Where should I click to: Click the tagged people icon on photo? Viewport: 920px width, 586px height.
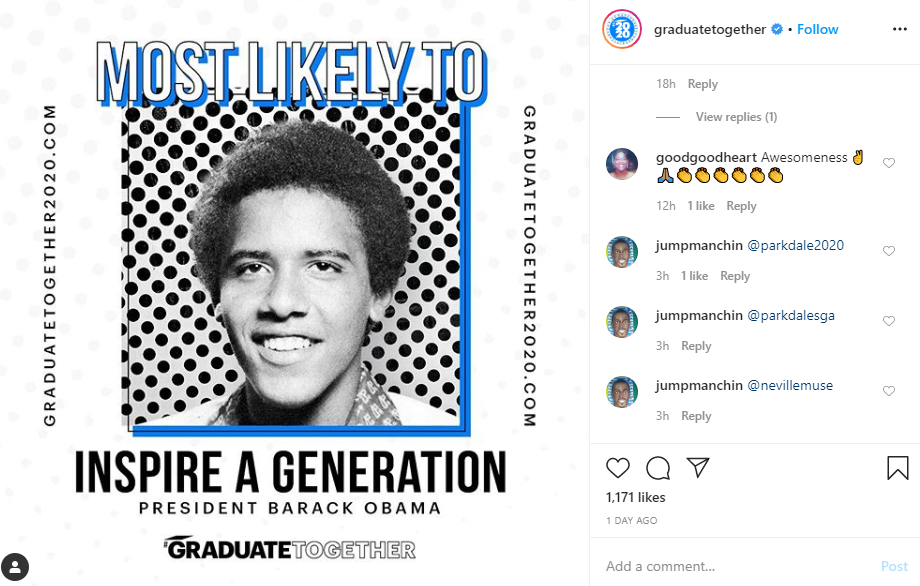click(x=19, y=564)
